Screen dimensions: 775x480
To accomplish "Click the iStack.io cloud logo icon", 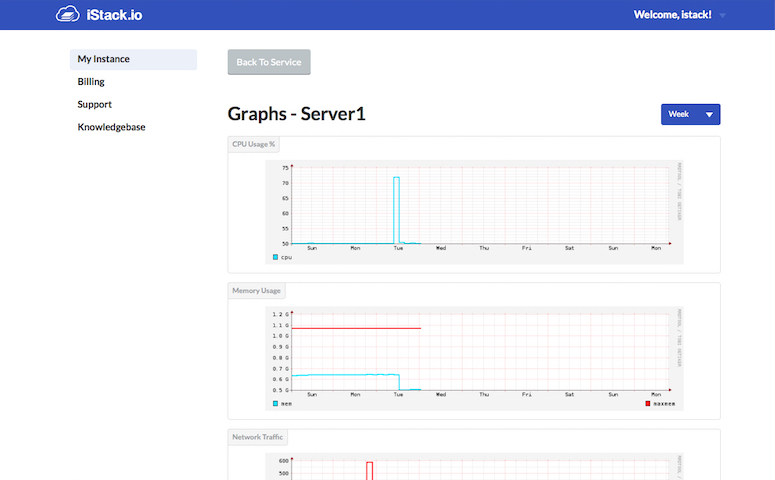I will (68, 14).
